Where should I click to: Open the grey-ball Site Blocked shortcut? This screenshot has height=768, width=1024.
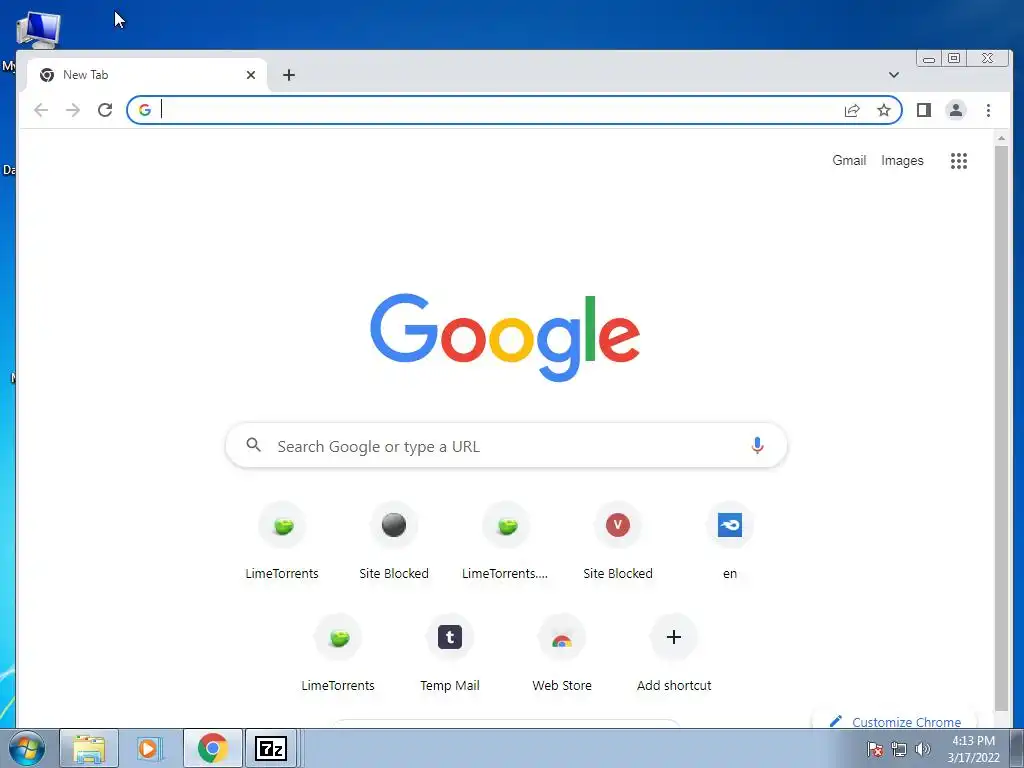(394, 542)
